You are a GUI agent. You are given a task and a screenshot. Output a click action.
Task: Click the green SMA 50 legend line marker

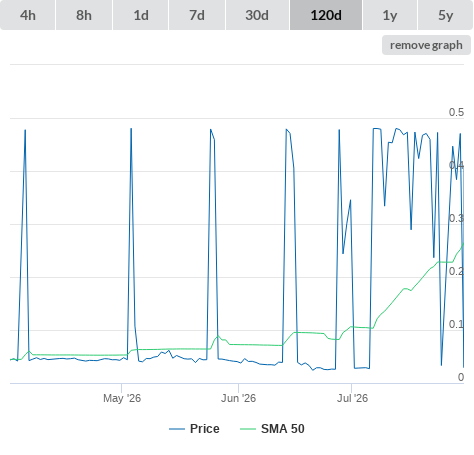coord(248,429)
